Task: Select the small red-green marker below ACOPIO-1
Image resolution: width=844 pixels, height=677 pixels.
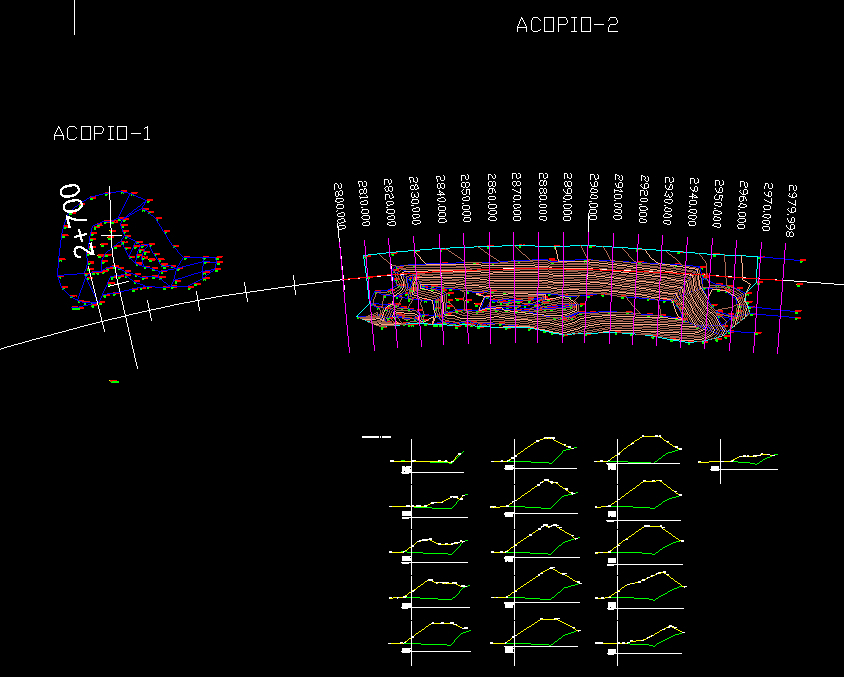Action: click(x=114, y=381)
